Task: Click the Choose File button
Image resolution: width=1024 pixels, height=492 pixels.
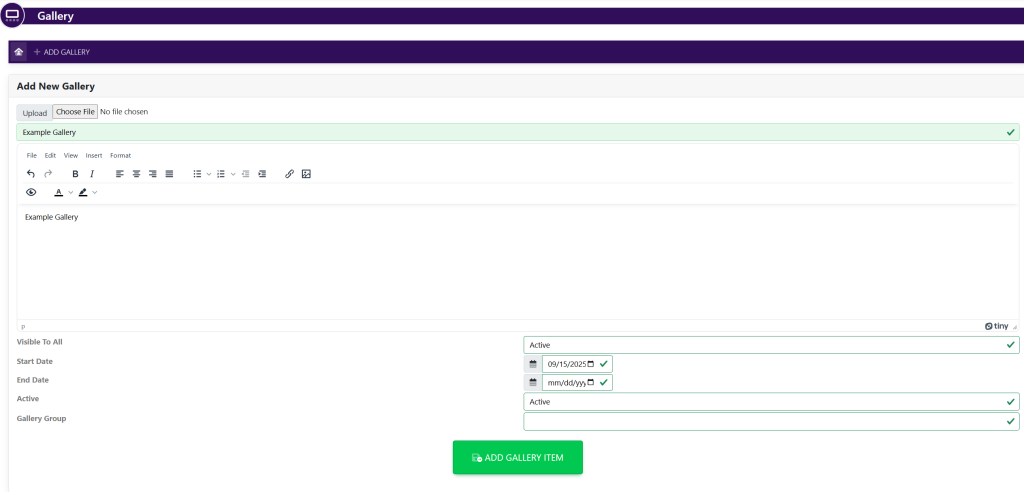Action: coord(75,112)
